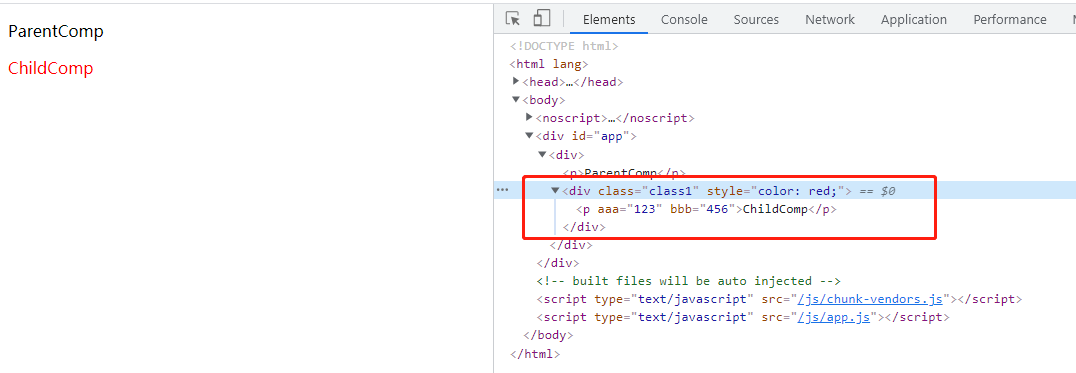Open the /js/app.js script link

833,317
